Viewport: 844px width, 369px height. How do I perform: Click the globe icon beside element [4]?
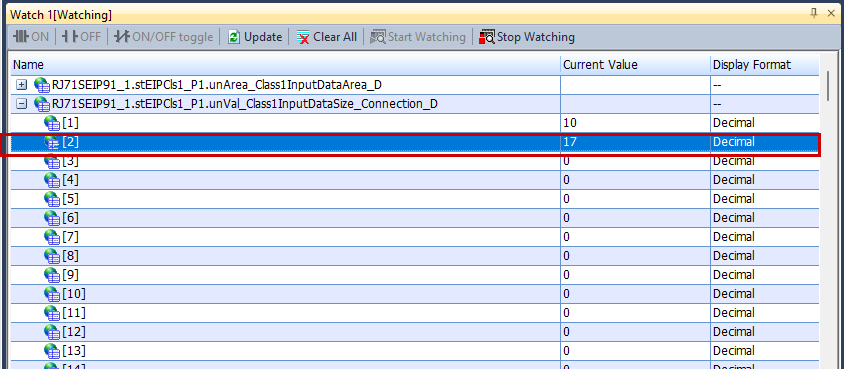point(52,181)
